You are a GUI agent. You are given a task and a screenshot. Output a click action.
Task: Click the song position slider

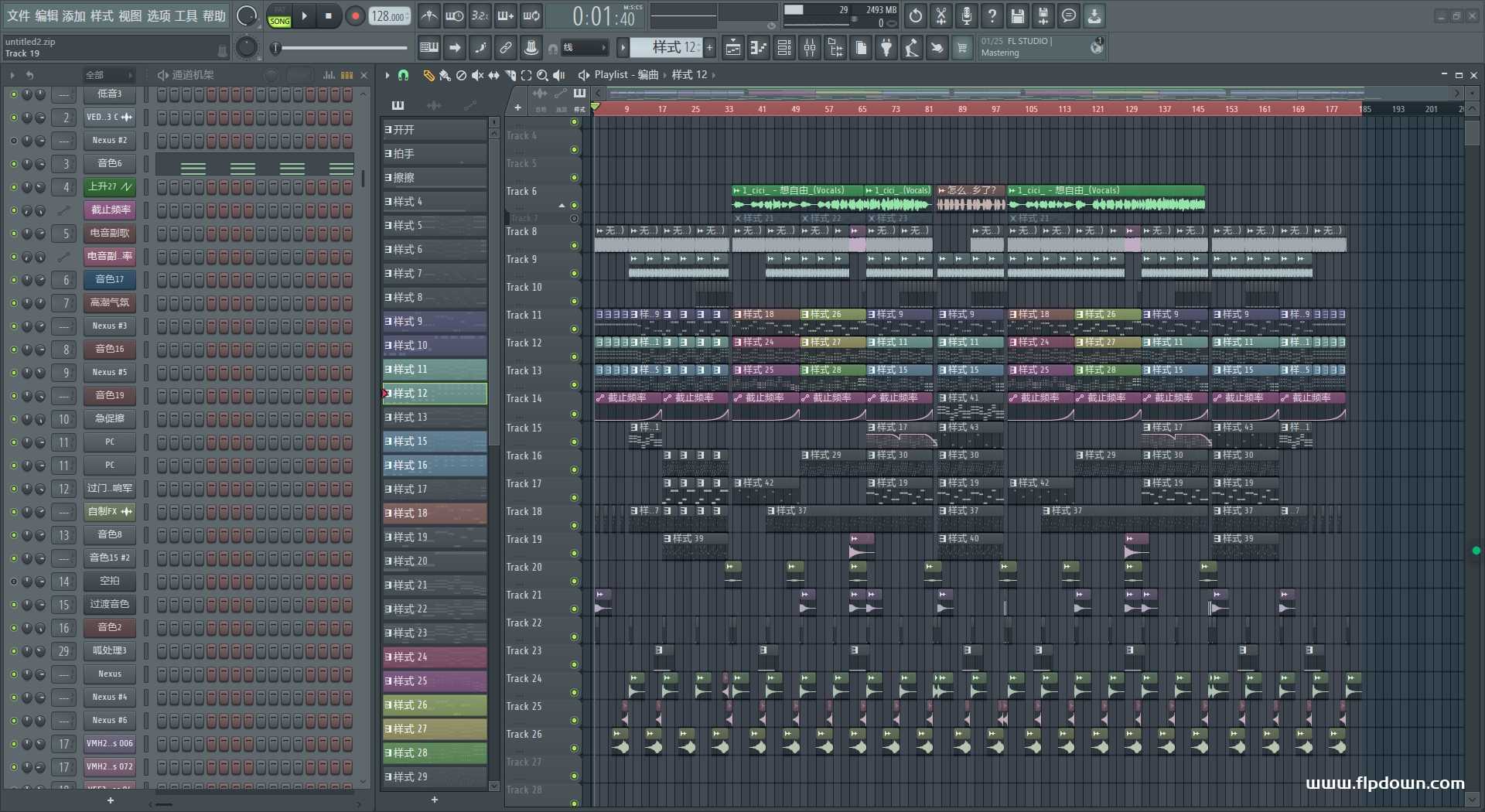click(340, 48)
